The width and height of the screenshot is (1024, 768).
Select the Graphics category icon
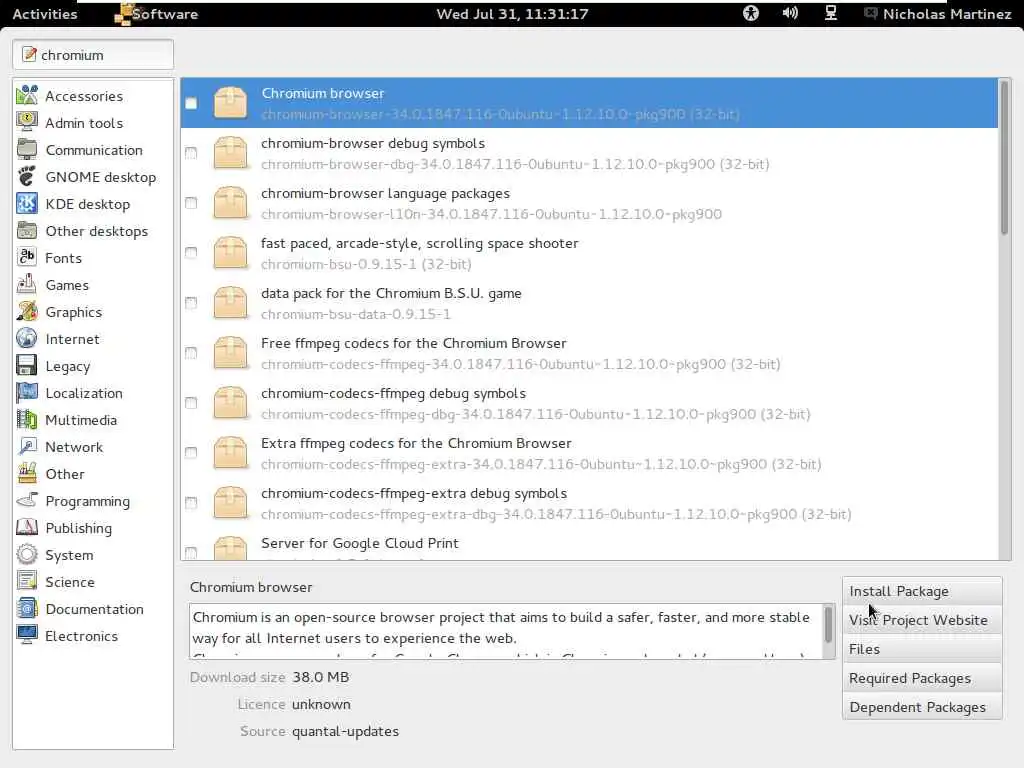tap(27, 312)
